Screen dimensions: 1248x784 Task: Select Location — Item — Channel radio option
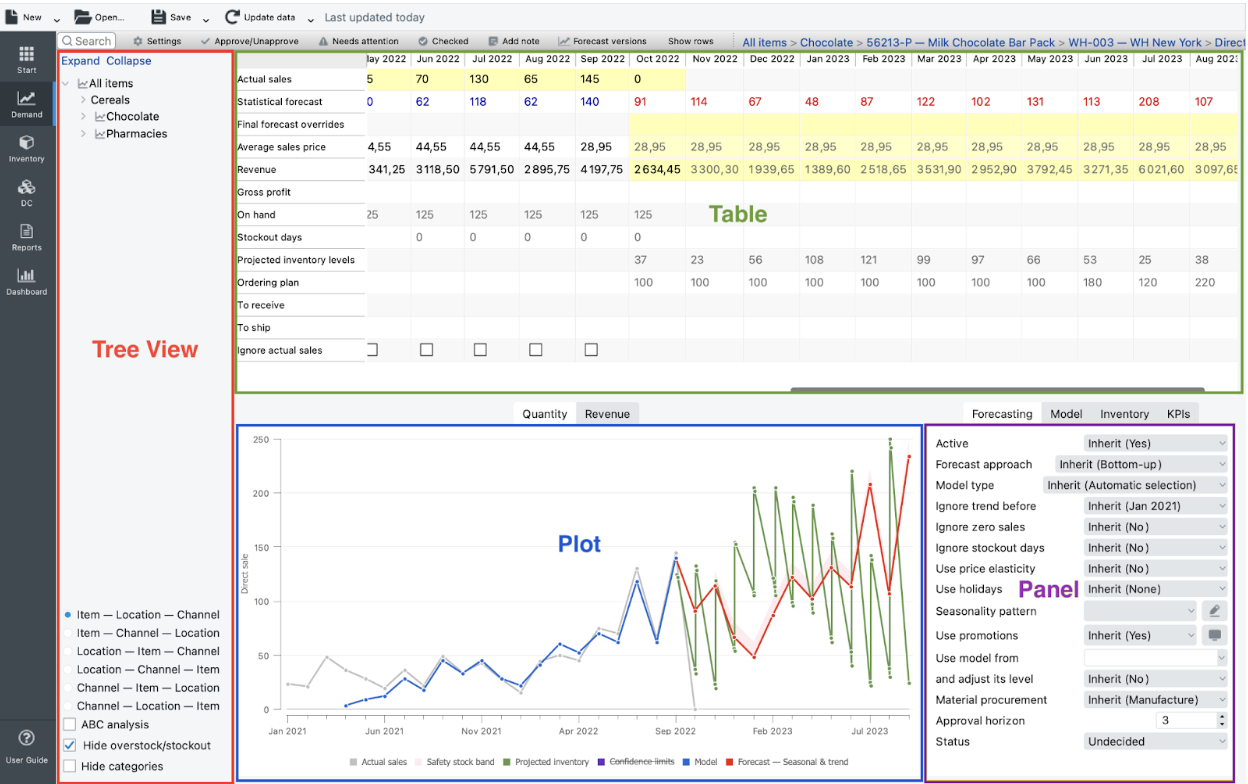click(x=68, y=651)
